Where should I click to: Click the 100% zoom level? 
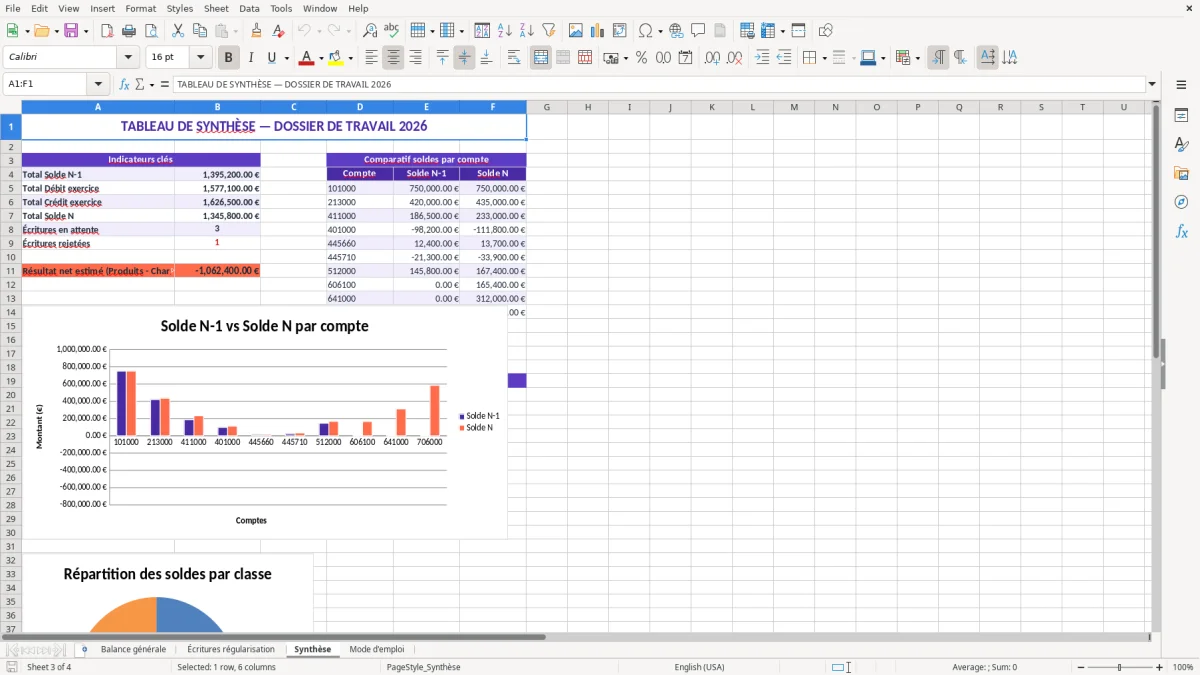[1183, 667]
